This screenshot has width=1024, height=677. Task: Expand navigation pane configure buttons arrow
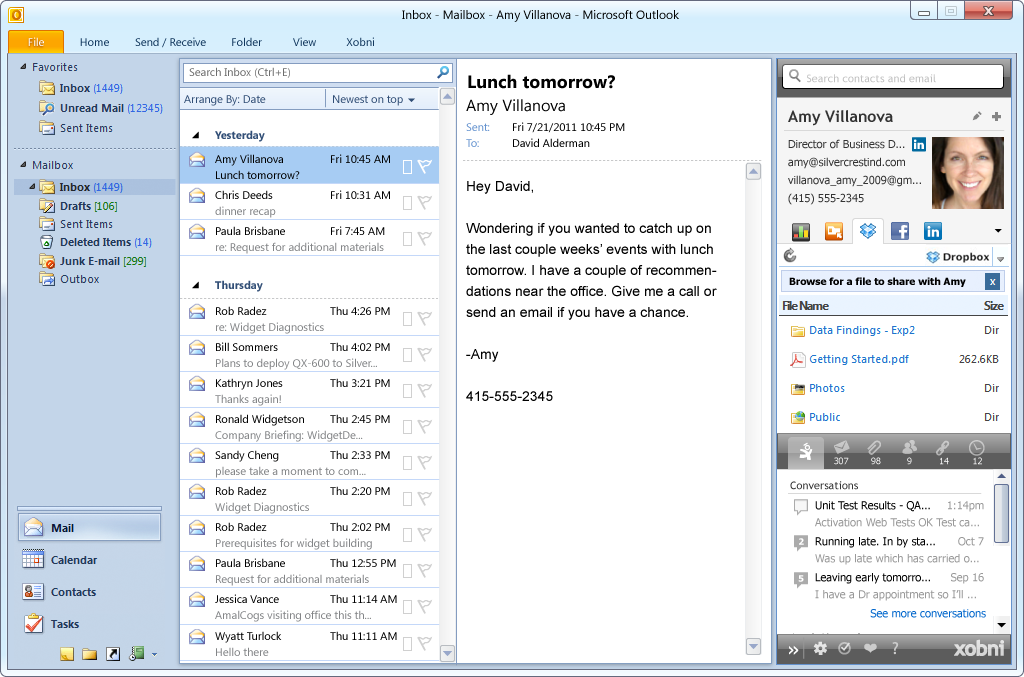point(154,654)
